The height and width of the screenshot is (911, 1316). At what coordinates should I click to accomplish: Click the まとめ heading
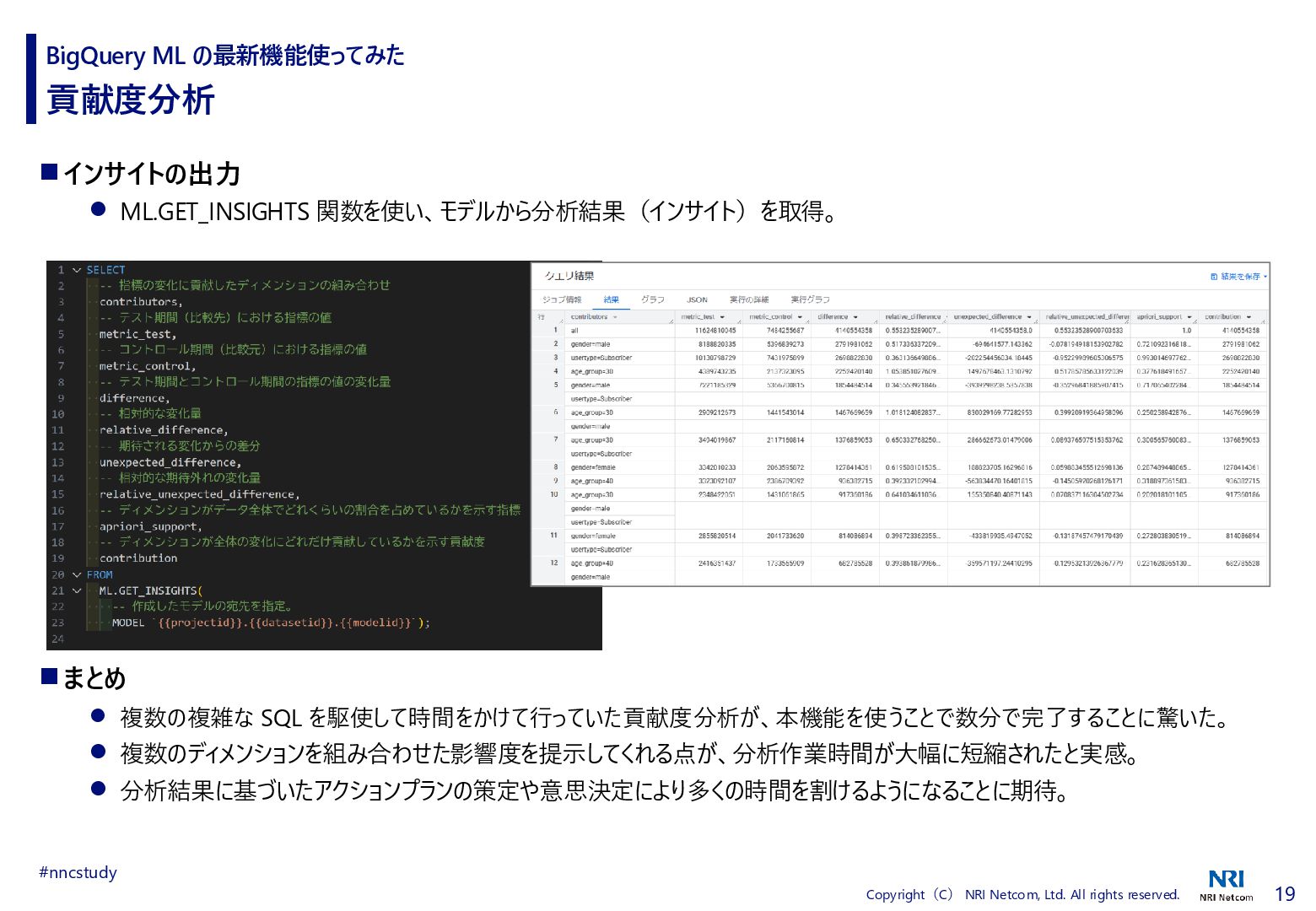(94, 678)
